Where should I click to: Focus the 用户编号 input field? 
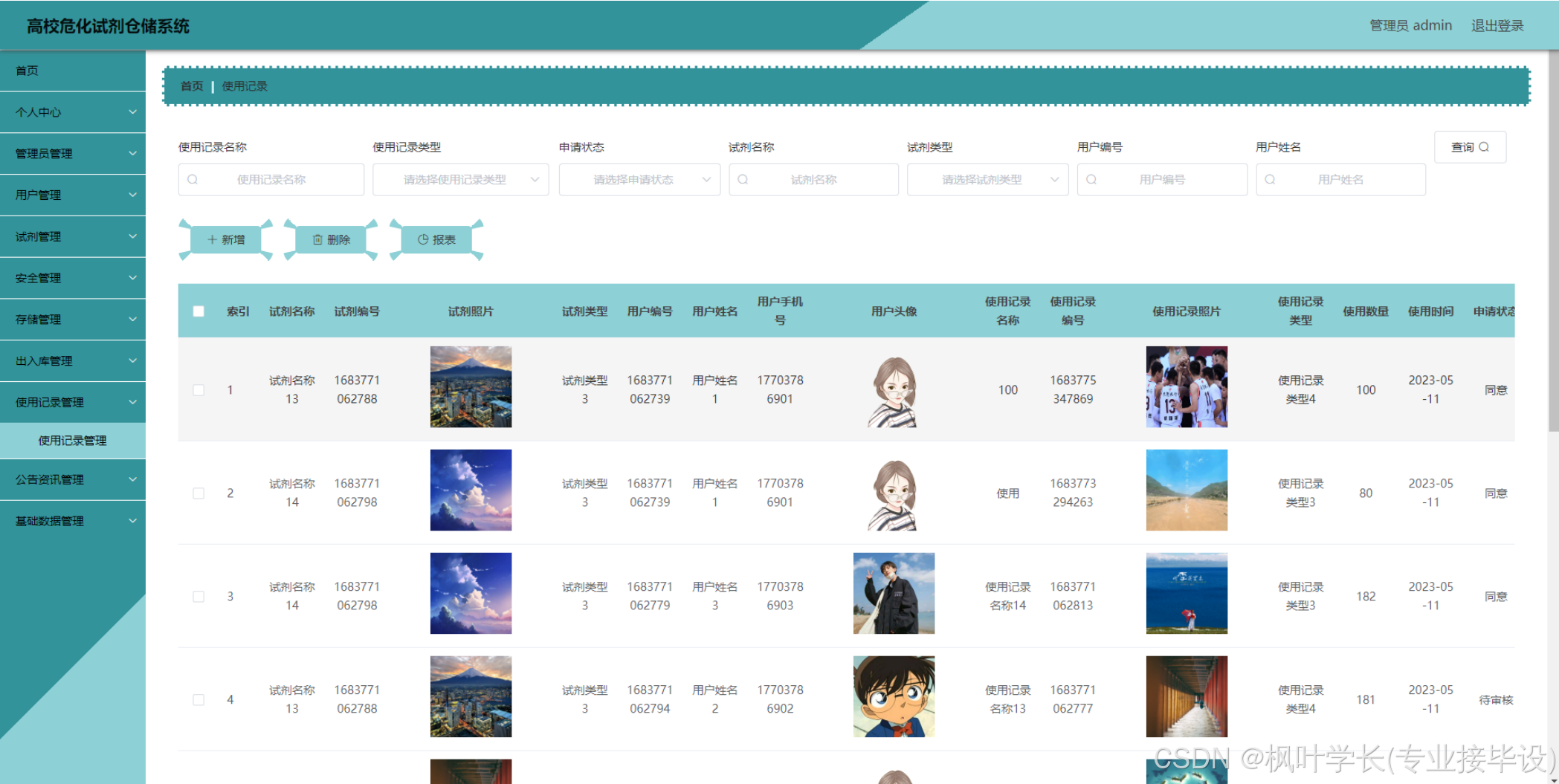pos(1162,179)
